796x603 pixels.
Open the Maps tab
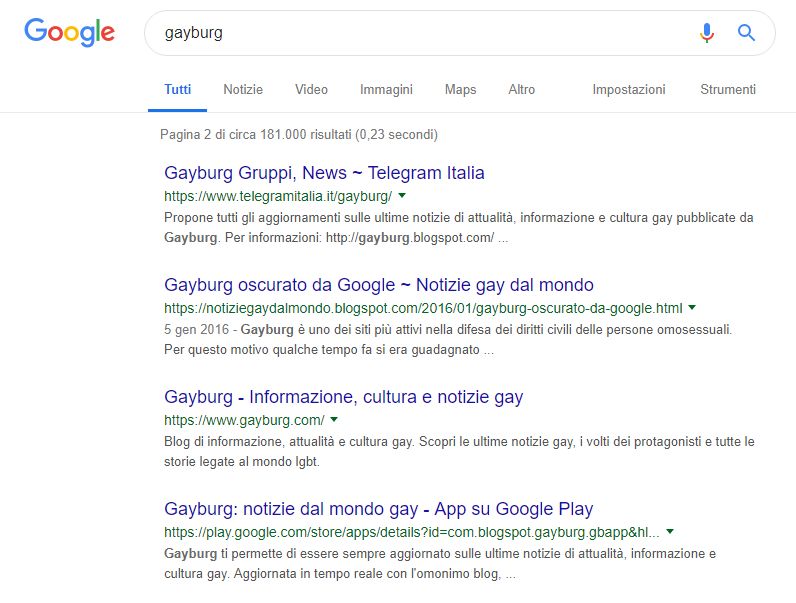[x=460, y=90]
